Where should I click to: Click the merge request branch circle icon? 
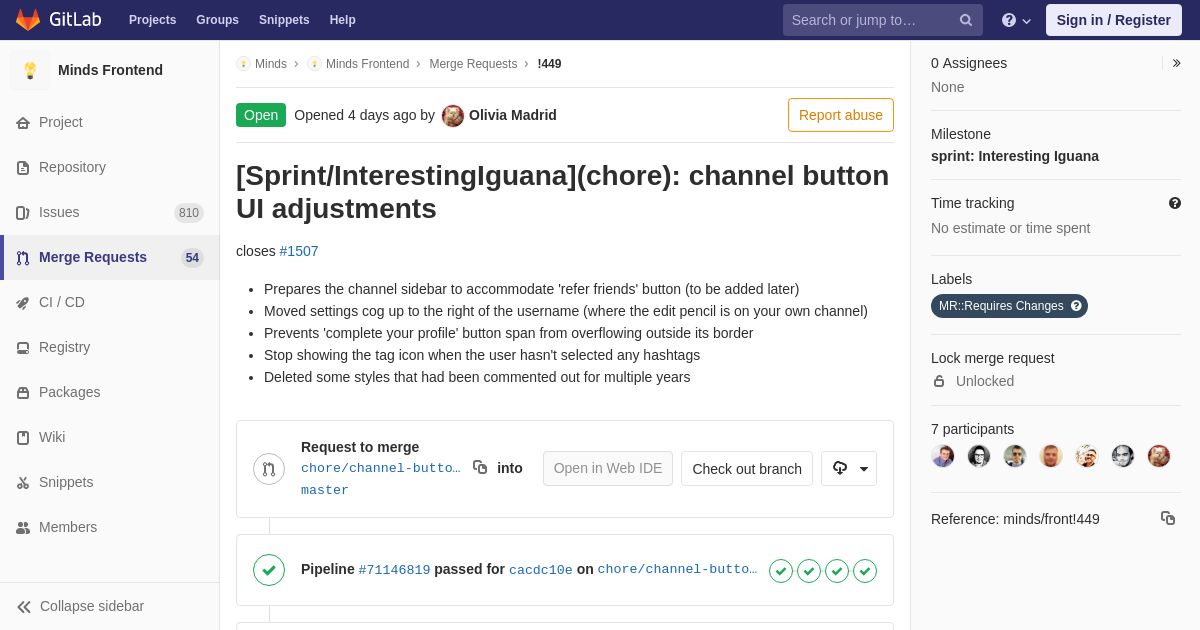tap(269, 468)
